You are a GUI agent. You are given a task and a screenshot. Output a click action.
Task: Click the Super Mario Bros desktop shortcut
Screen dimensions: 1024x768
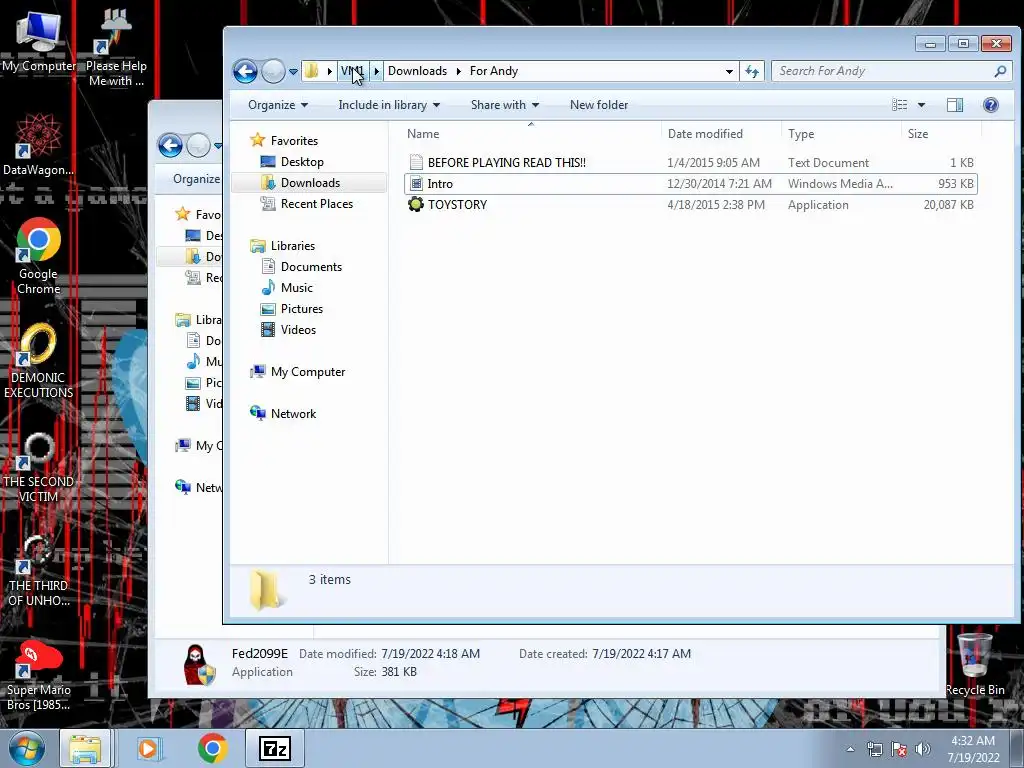coord(38,675)
